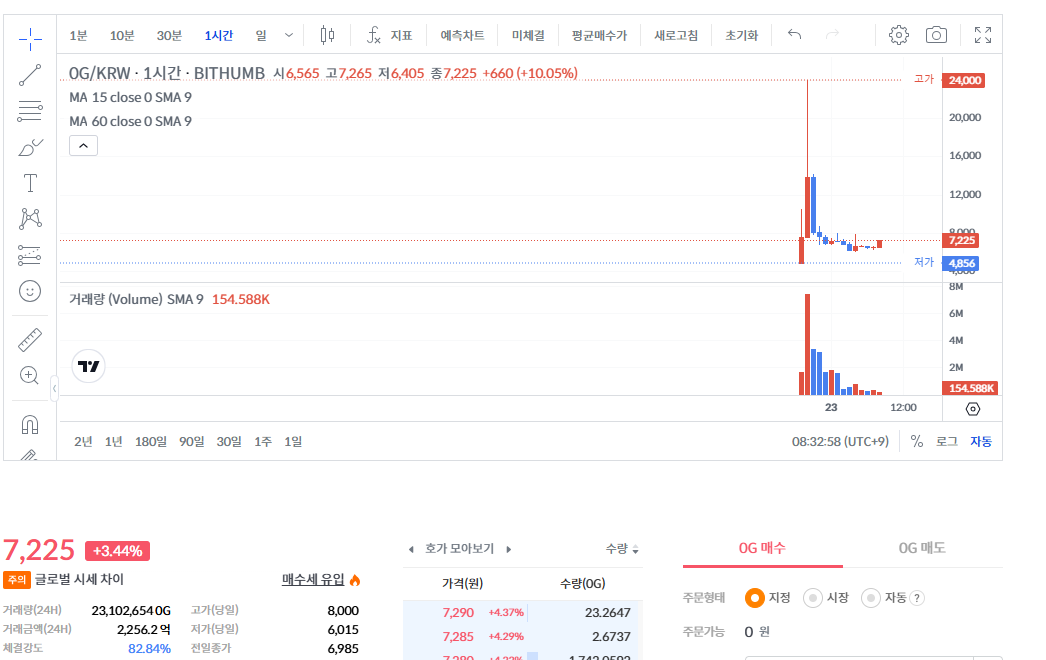Select the text annotation tool
1046x660 pixels.
click(30, 183)
